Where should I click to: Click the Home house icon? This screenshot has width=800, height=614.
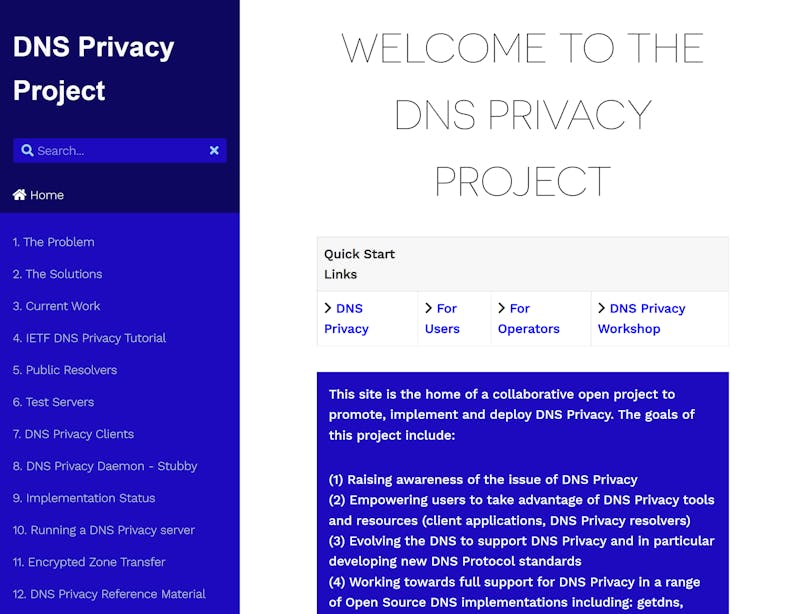[19, 195]
